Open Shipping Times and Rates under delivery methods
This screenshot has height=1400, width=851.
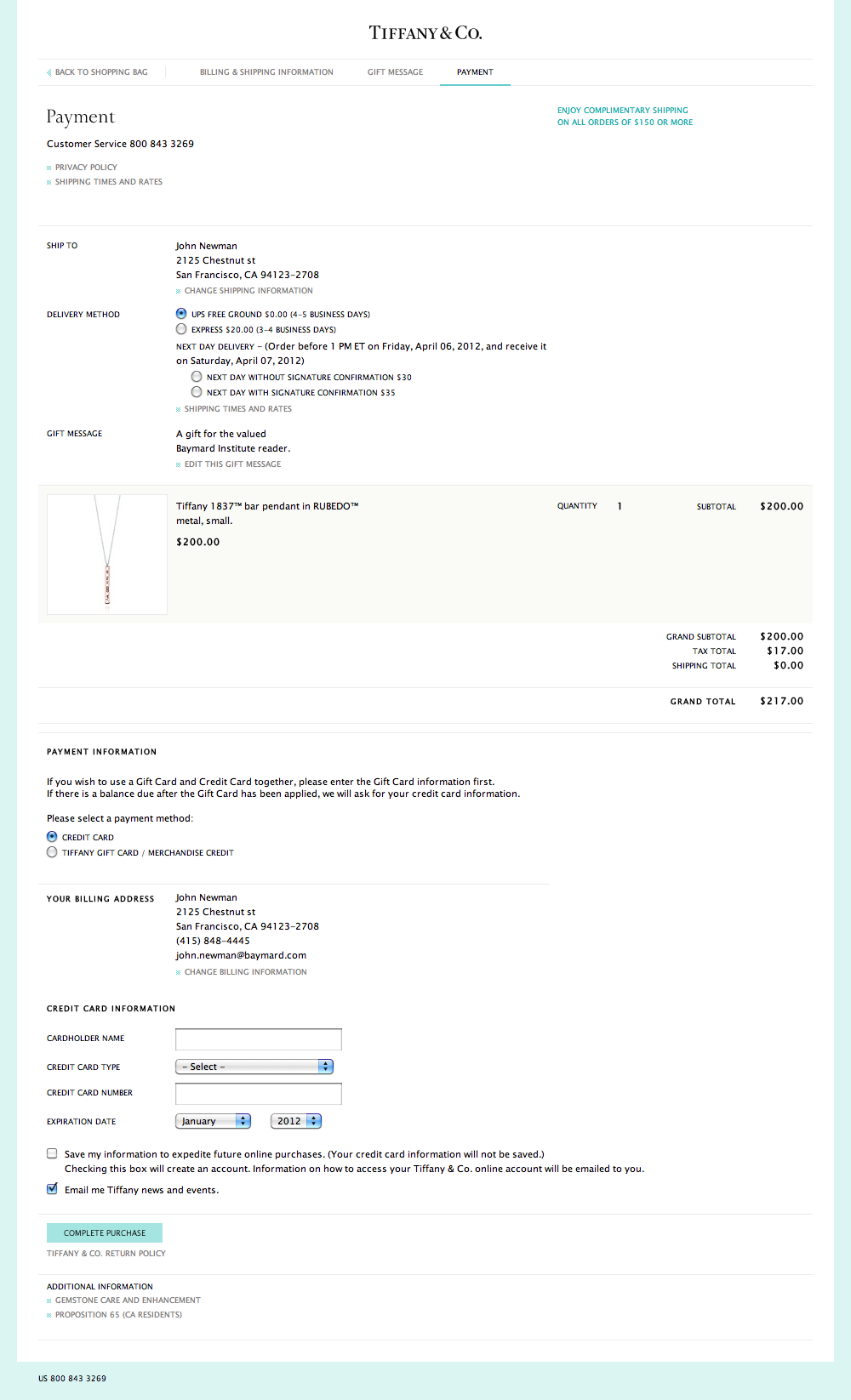click(x=237, y=409)
